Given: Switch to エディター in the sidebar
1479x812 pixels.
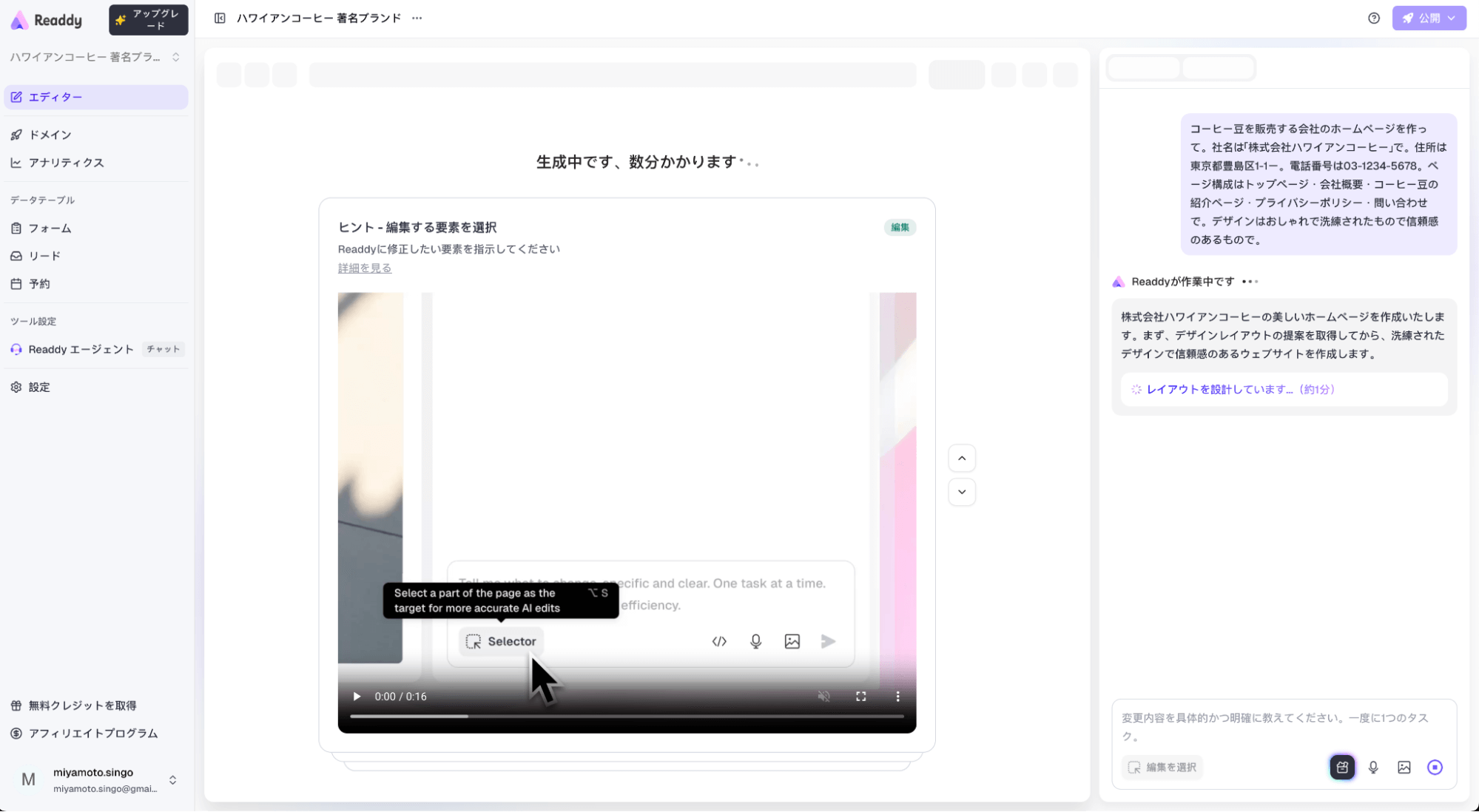Looking at the screenshot, I should [54, 97].
